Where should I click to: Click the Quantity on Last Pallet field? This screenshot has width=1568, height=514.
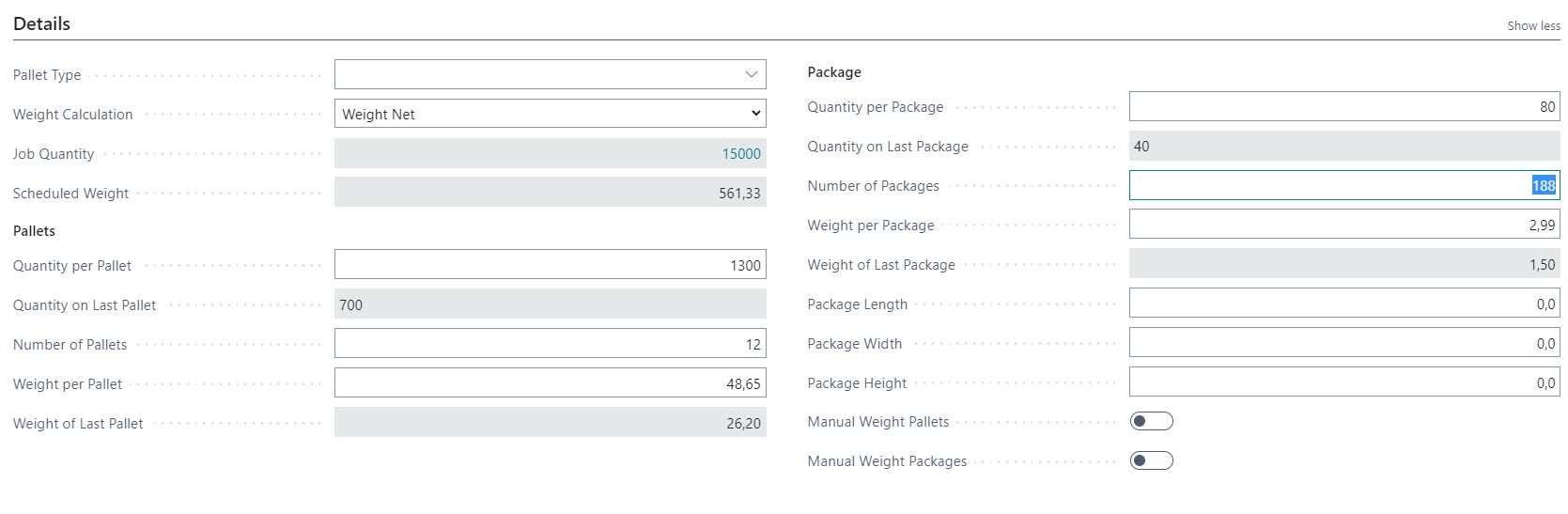click(550, 304)
